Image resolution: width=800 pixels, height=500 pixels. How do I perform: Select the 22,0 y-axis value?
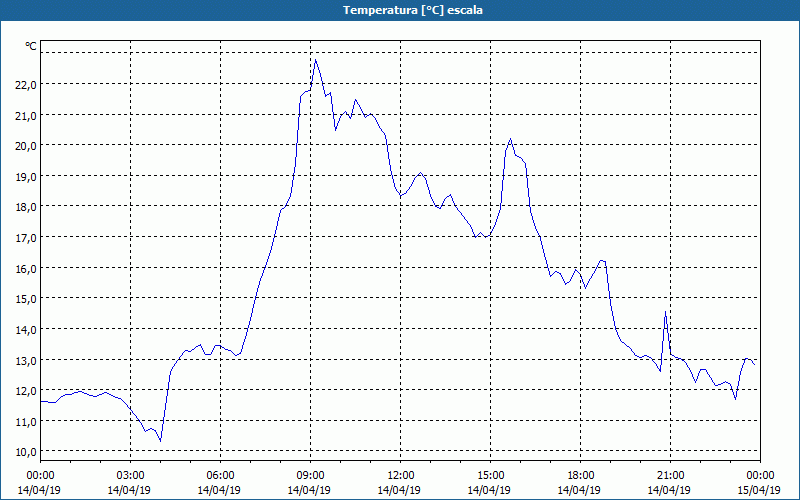pos(26,85)
